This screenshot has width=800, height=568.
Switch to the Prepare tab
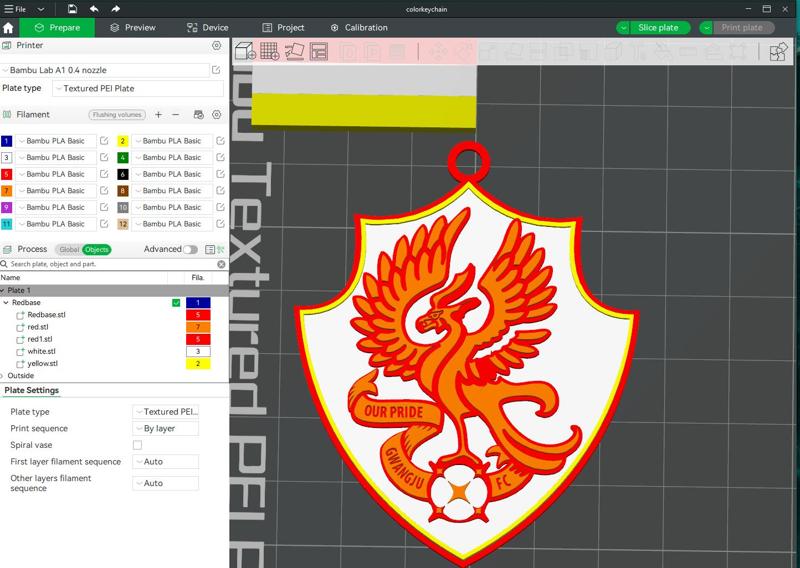(x=57, y=28)
